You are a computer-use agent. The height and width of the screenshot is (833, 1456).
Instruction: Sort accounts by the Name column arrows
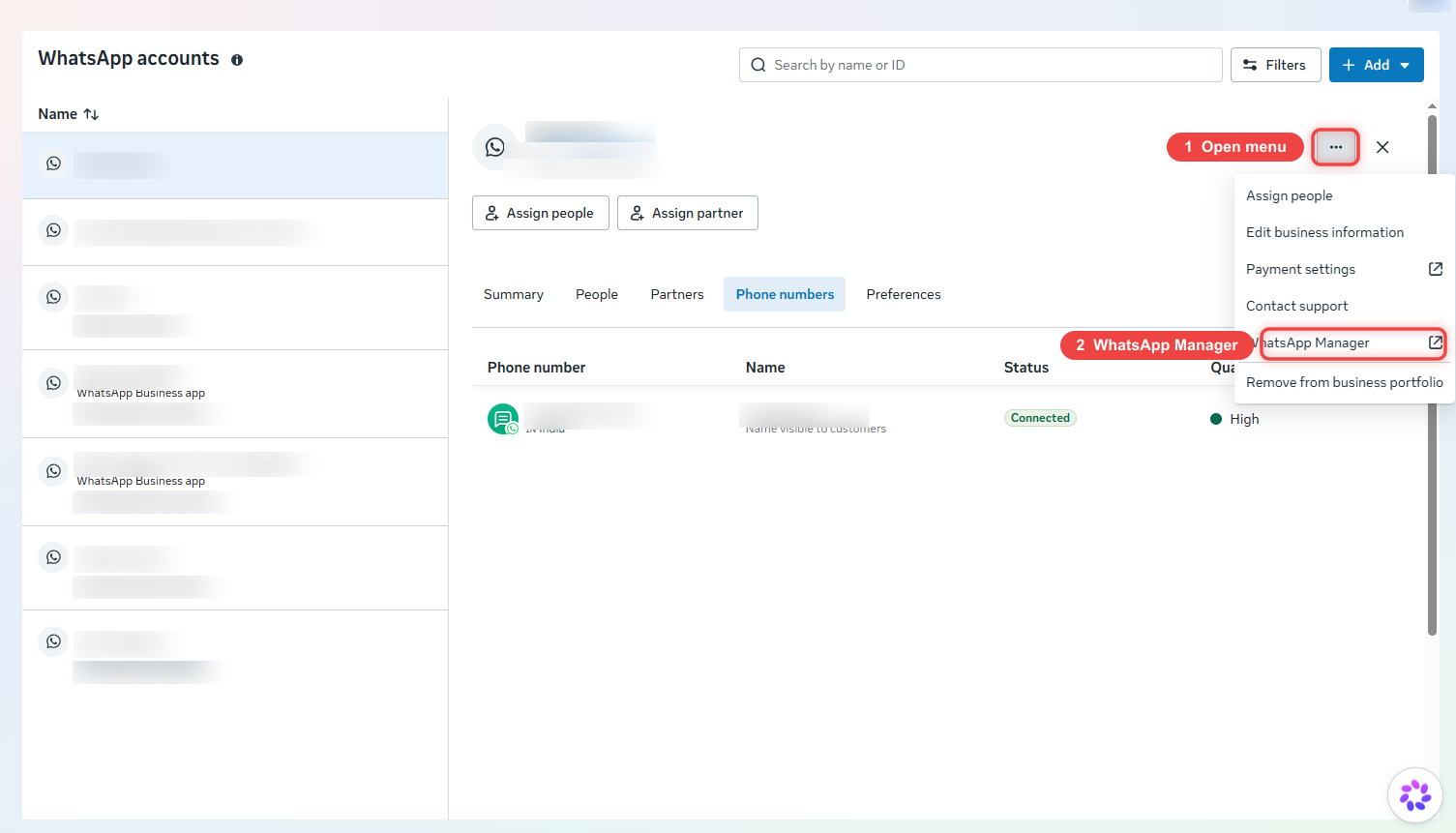tap(91, 114)
